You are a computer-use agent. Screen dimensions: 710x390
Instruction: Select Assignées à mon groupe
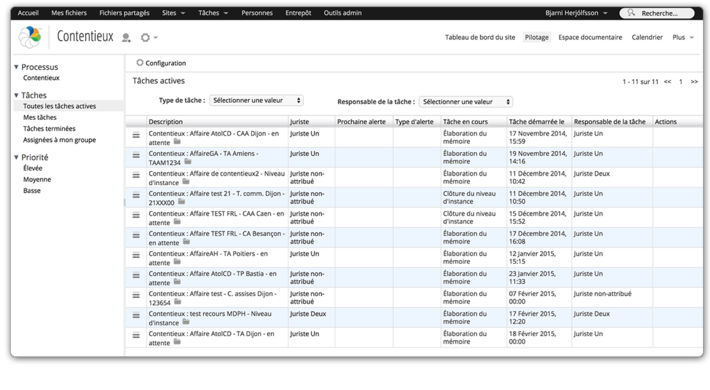tap(59, 140)
